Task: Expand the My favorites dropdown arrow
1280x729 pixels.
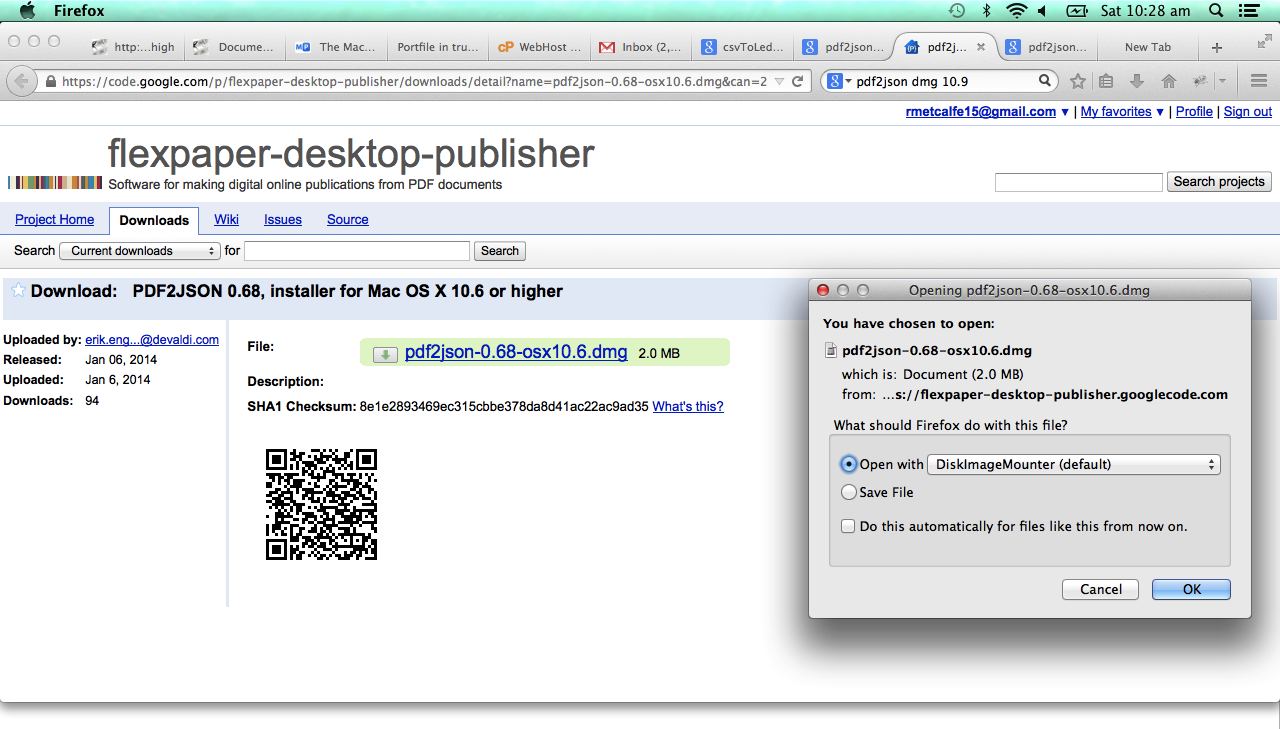Action: (x=1160, y=112)
